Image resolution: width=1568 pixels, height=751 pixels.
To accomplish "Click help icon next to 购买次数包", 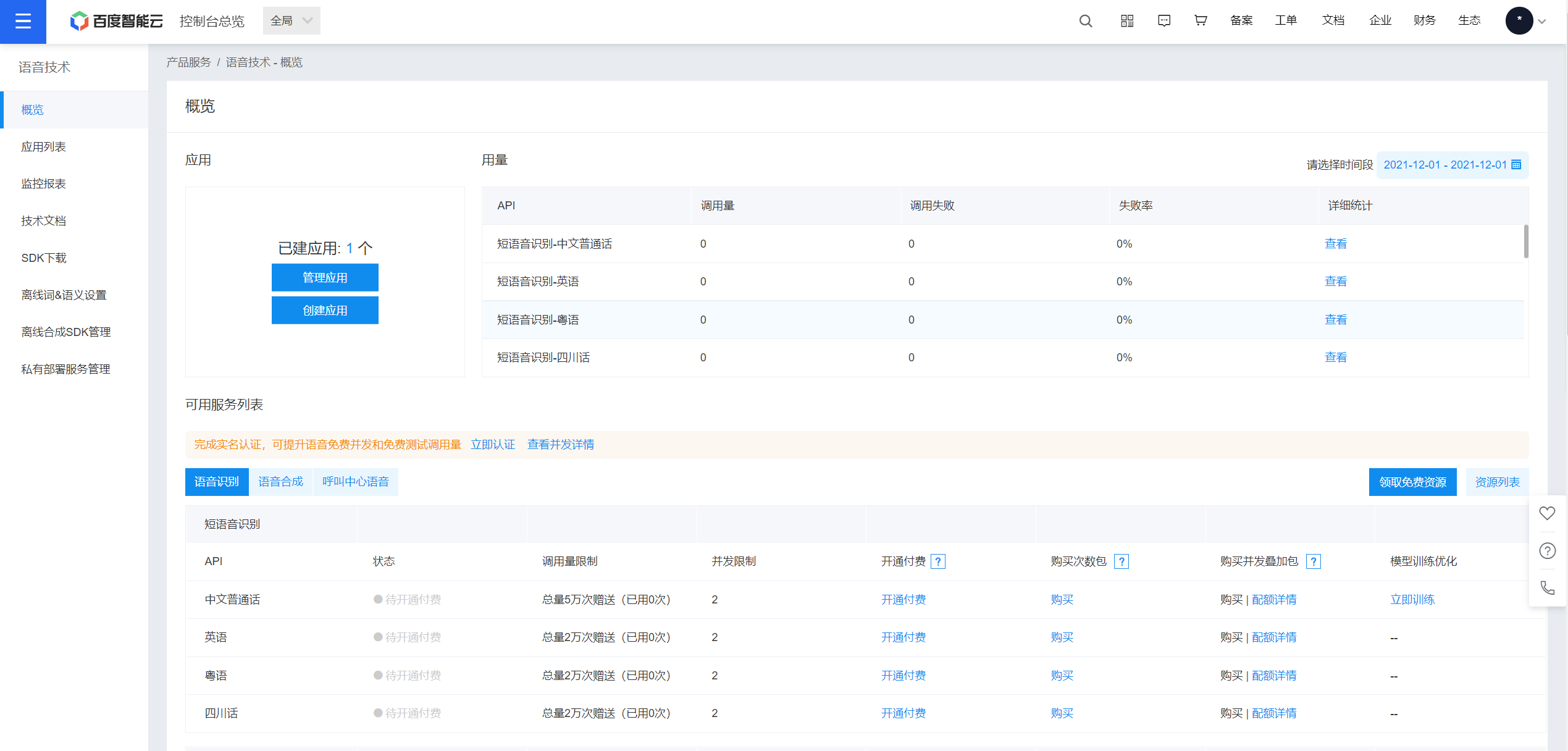I will tap(1121, 561).
